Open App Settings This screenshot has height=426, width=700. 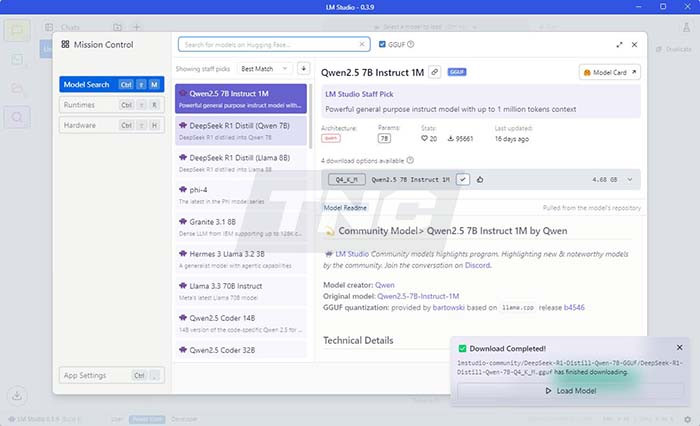click(112, 375)
